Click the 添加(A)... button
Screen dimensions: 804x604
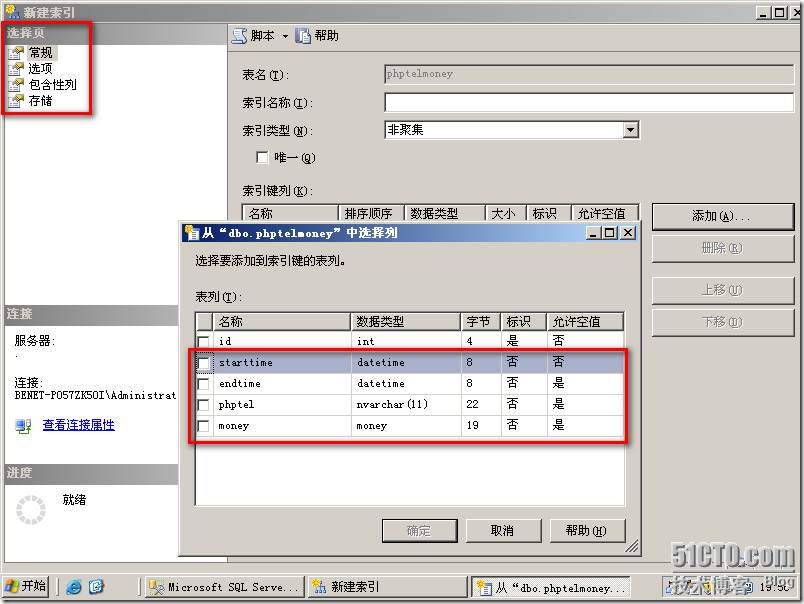[x=722, y=216]
